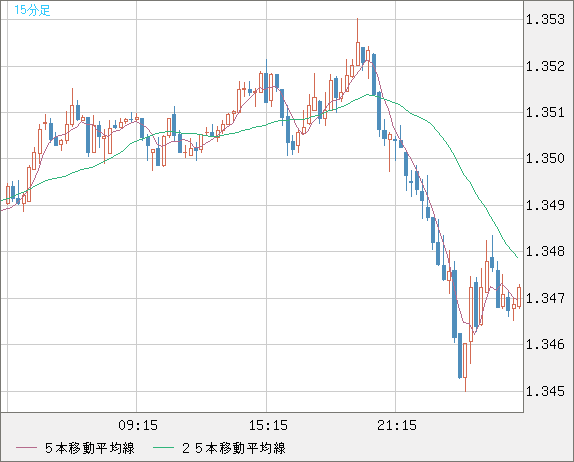Click the 25本移動平均線 legend label
This screenshot has width=574, height=462.
point(234,448)
